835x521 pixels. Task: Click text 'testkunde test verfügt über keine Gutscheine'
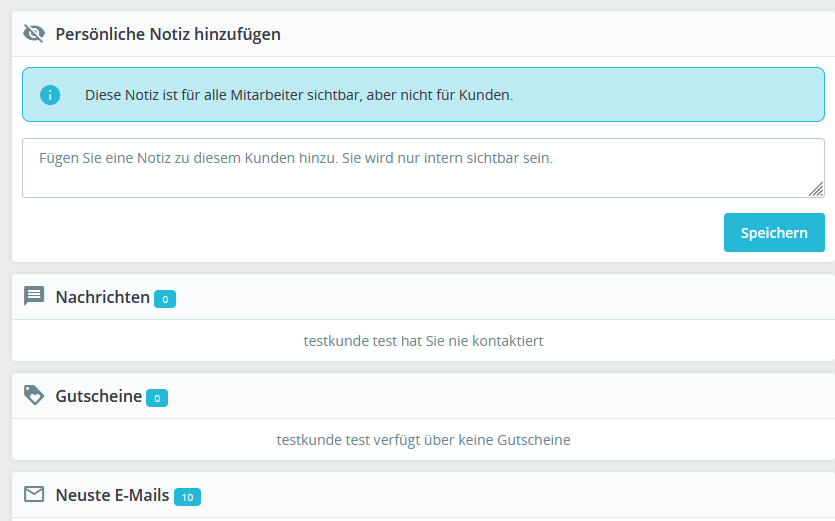click(x=423, y=440)
